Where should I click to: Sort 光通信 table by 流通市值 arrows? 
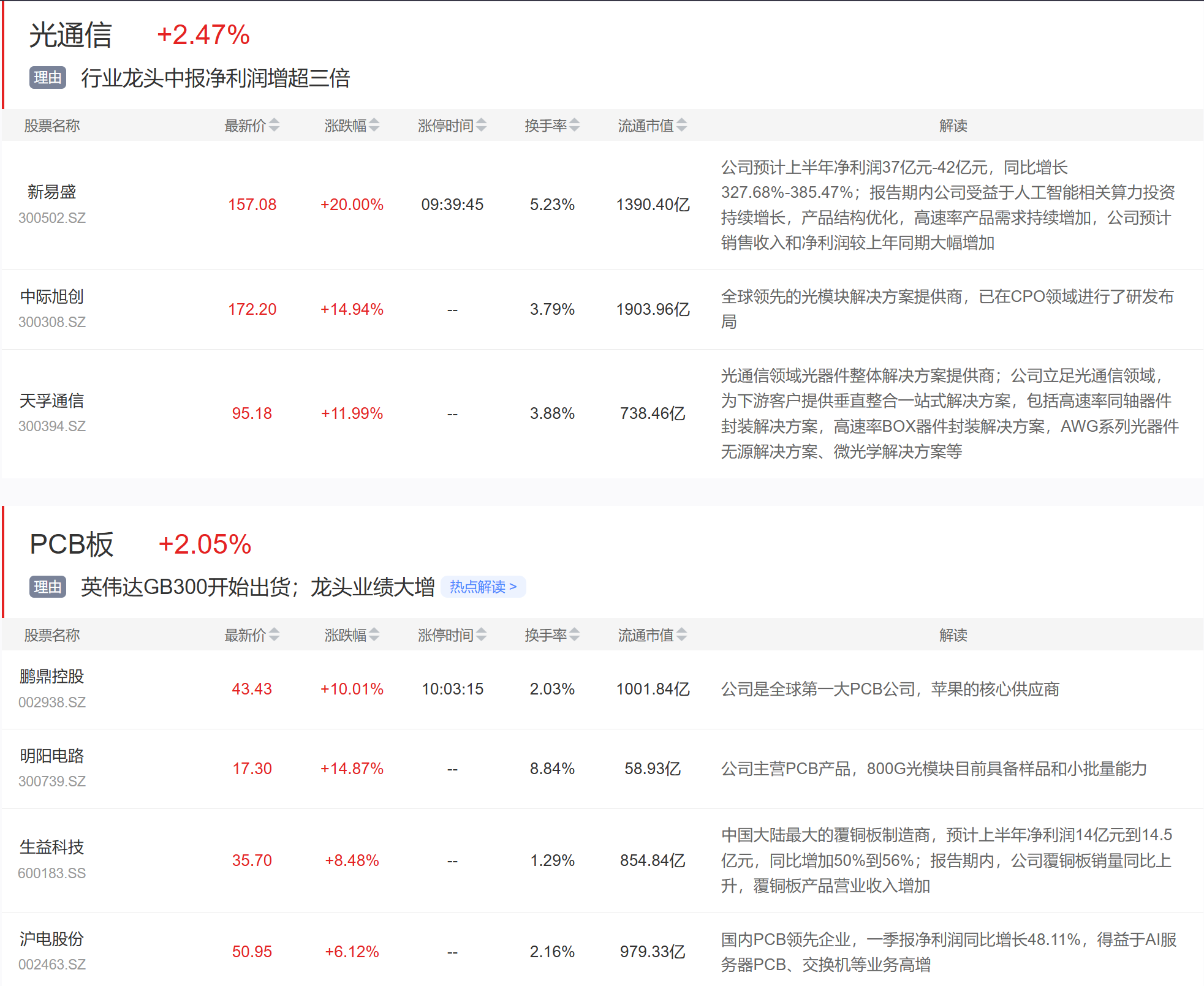(x=681, y=126)
